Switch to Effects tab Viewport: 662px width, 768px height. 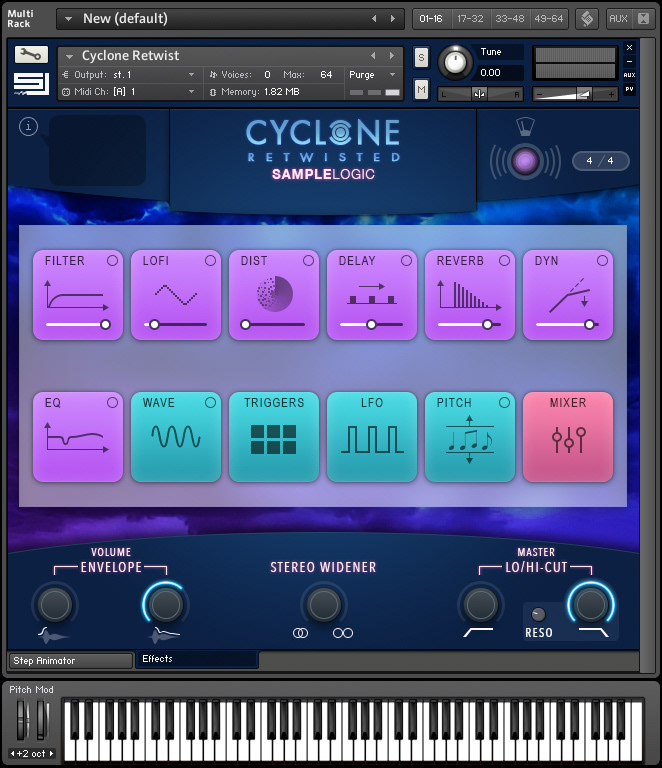[197, 659]
